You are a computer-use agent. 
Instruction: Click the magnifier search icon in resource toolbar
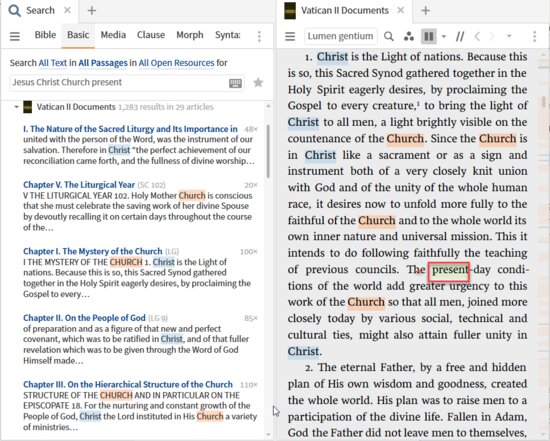click(389, 36)
